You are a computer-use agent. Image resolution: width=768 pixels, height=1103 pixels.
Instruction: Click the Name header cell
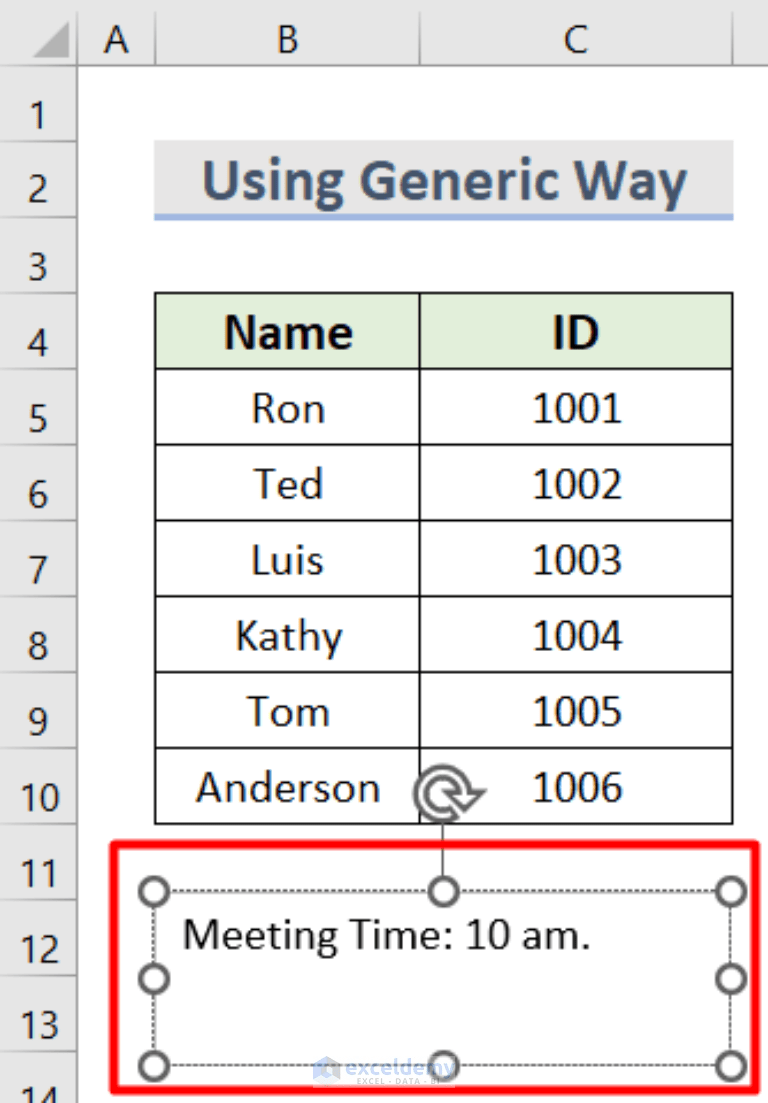286,331
